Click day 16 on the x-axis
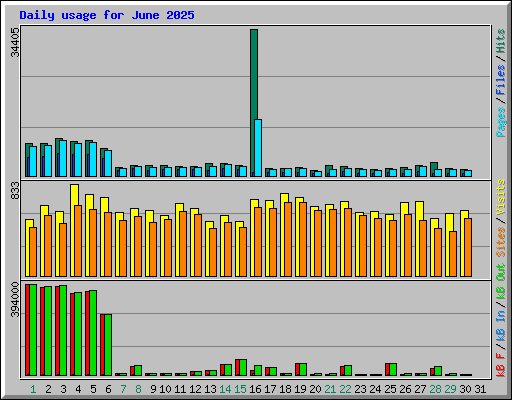This screenshot has width=512, height=400. point(255,389)
